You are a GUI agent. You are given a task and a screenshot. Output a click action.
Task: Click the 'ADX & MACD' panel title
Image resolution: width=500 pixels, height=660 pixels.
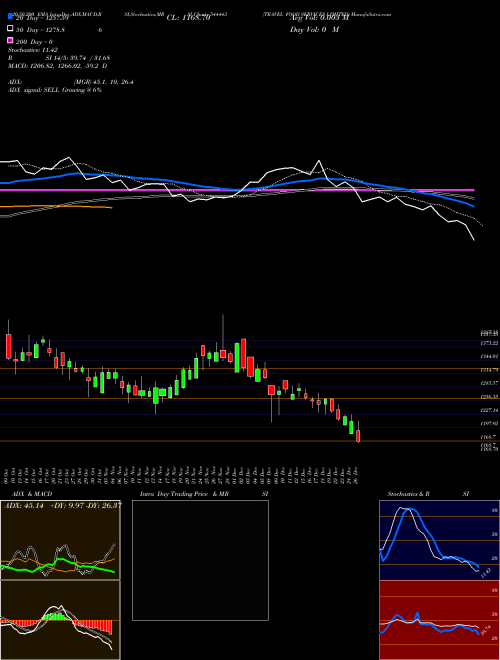click(32, 494)
